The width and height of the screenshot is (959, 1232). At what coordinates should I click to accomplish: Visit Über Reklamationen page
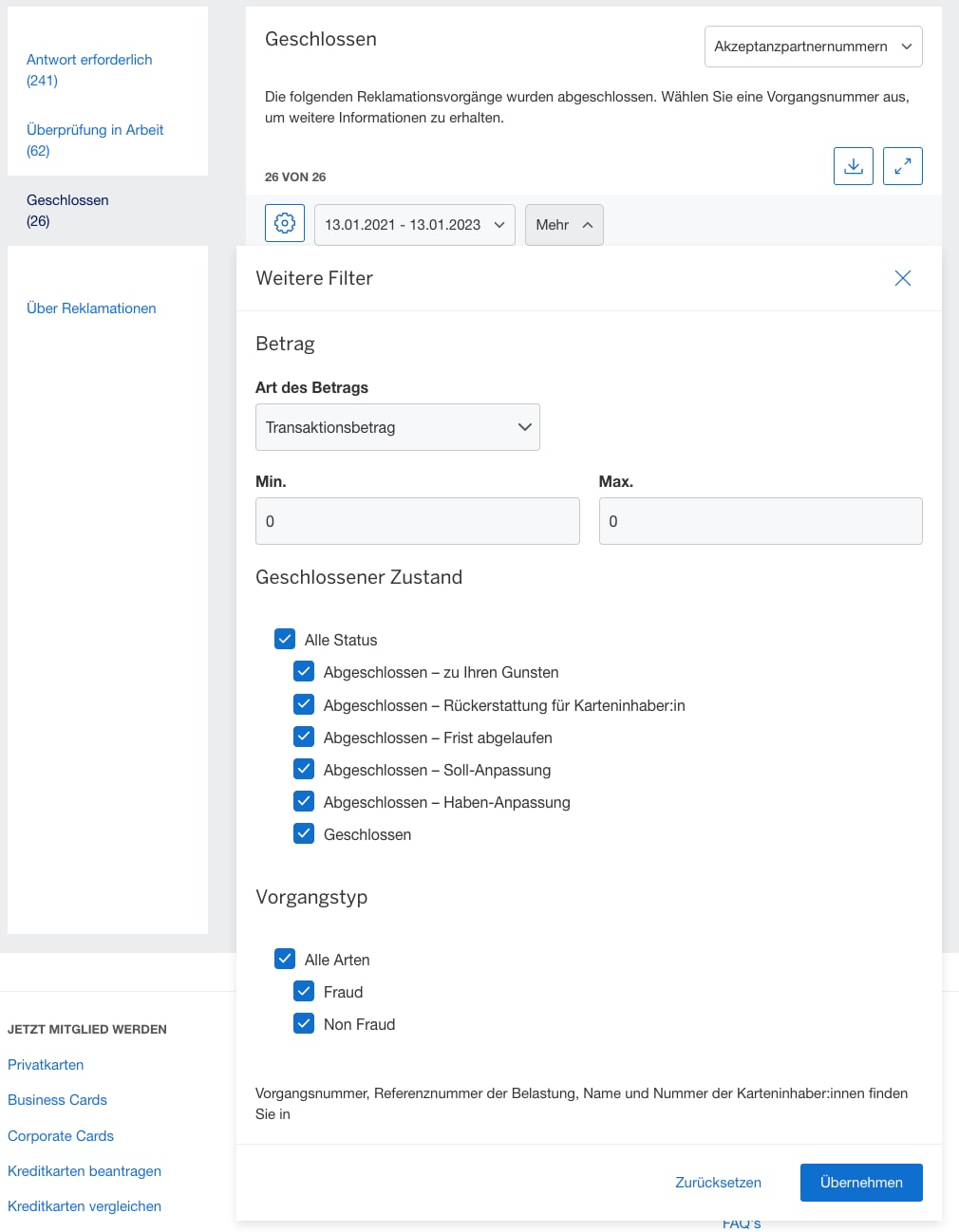(90, 308)
